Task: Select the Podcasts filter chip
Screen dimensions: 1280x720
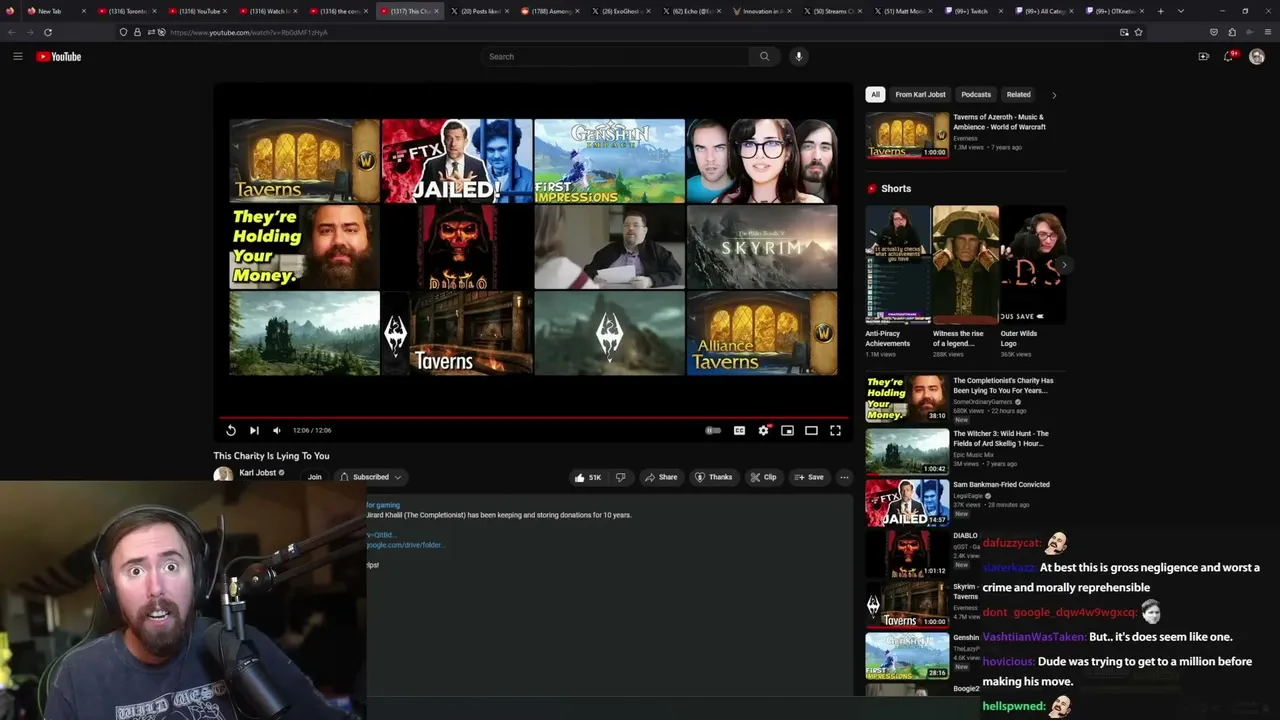Action: click(976, 95)
